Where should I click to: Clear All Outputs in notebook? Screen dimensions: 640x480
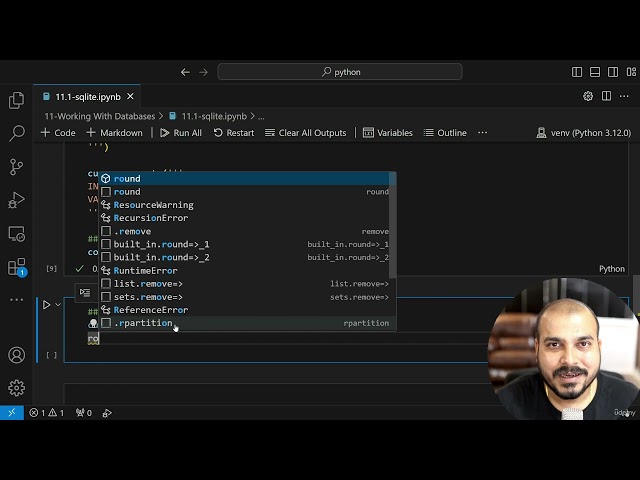[x=305, y=133]
